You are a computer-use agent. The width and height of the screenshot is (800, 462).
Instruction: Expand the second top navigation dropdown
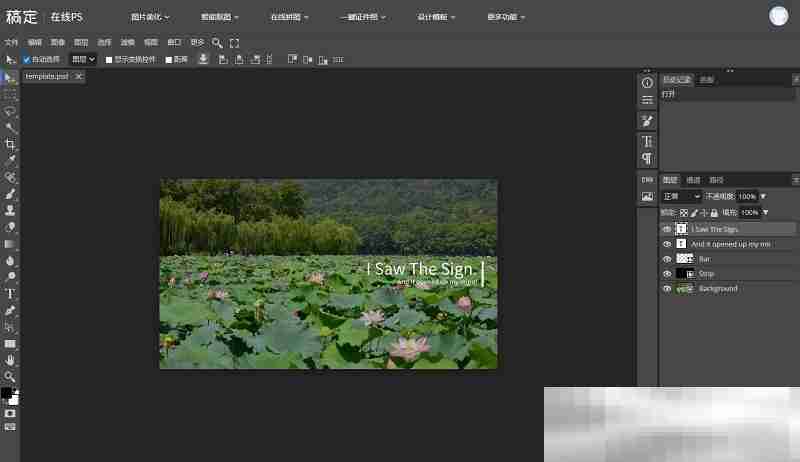[219, 17]
